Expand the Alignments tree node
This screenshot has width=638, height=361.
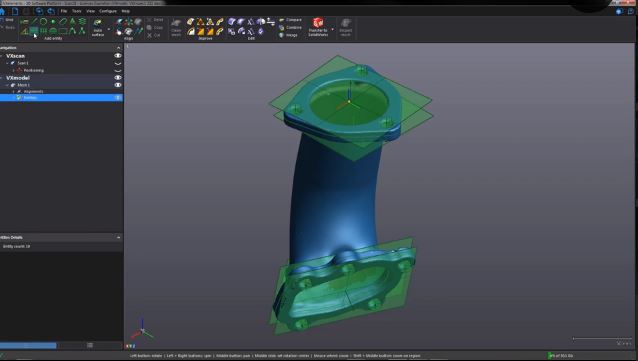[x=13, y=92]
